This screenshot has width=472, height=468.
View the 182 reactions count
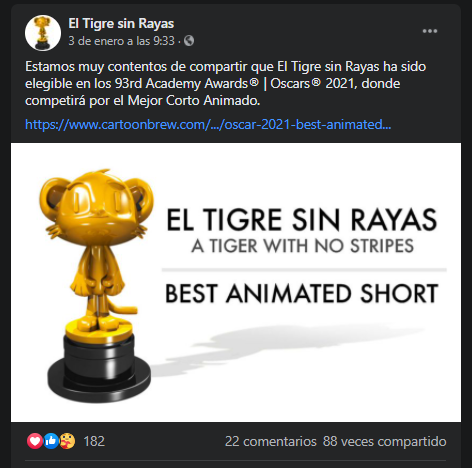pyautogui.click(x=94, y=441)
